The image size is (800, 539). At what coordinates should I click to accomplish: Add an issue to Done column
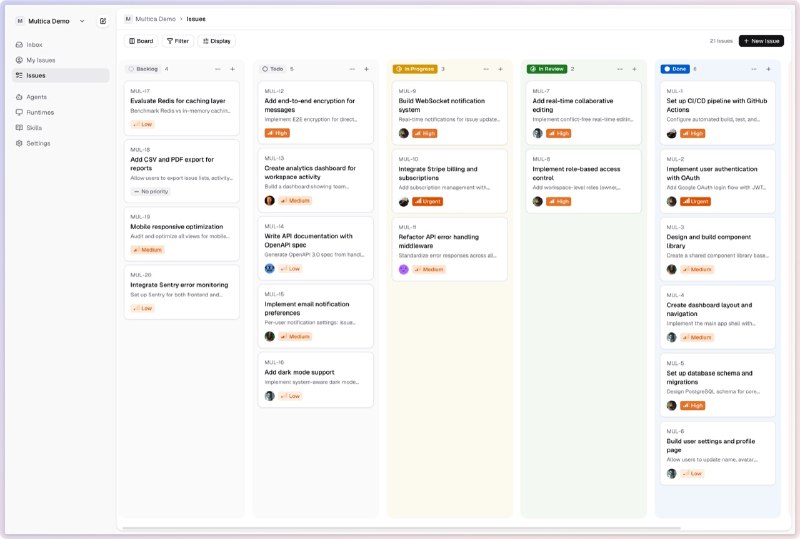768,69
